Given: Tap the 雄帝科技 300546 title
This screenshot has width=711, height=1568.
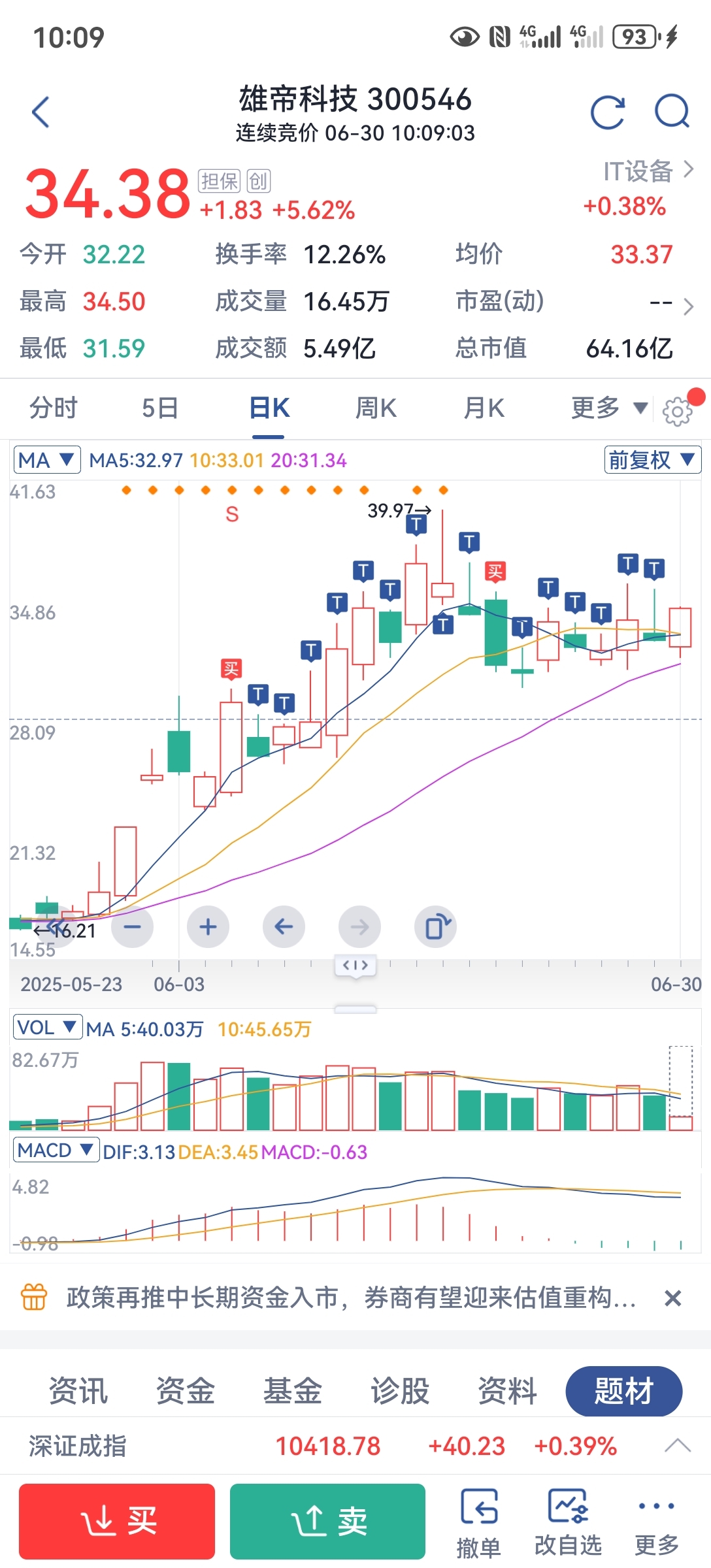Looking at the screenshot, I should point(355,99).
